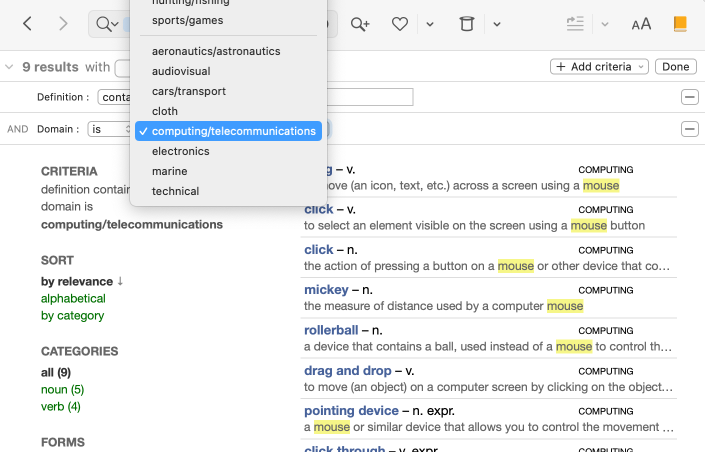
Task: Click the magnifier plus search icon
Action: tap(360, 24)
